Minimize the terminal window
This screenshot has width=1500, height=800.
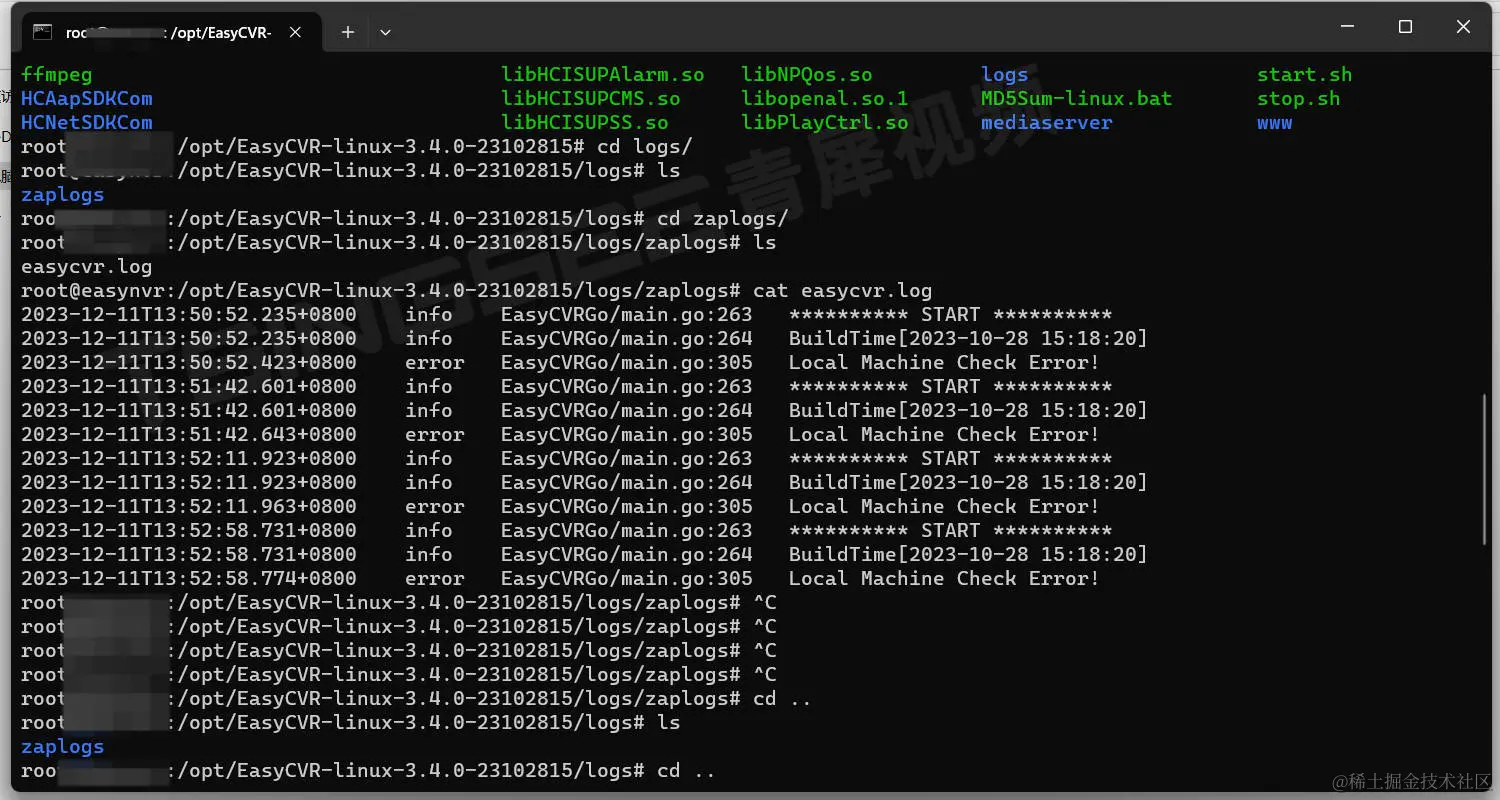click(x=1346, y=27)
